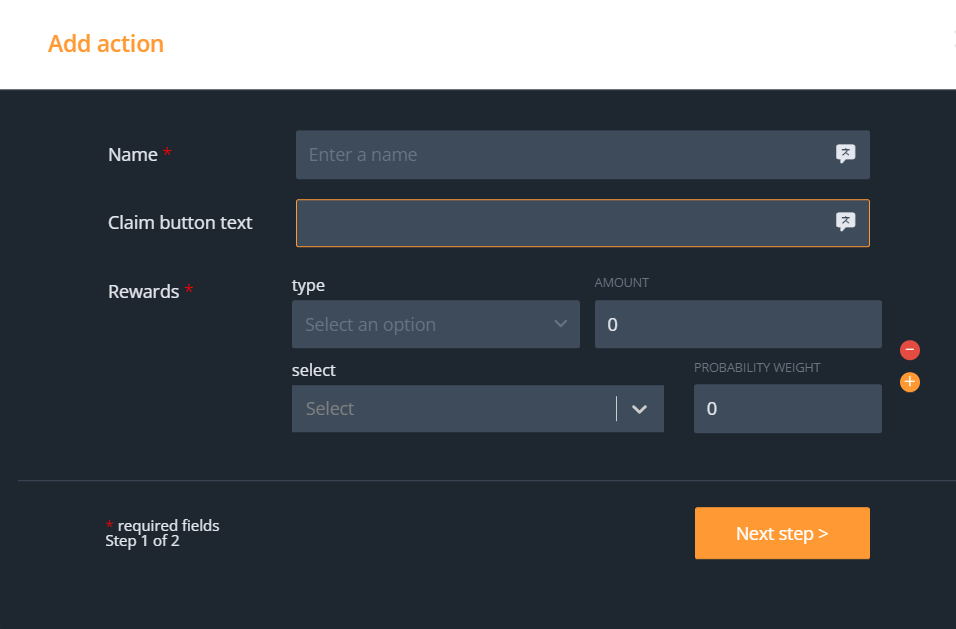Viewport: 956px width, 629px height.
Task: Open translations for the Claim button text field
Action: pyautogui.click(x=845, y=222)
